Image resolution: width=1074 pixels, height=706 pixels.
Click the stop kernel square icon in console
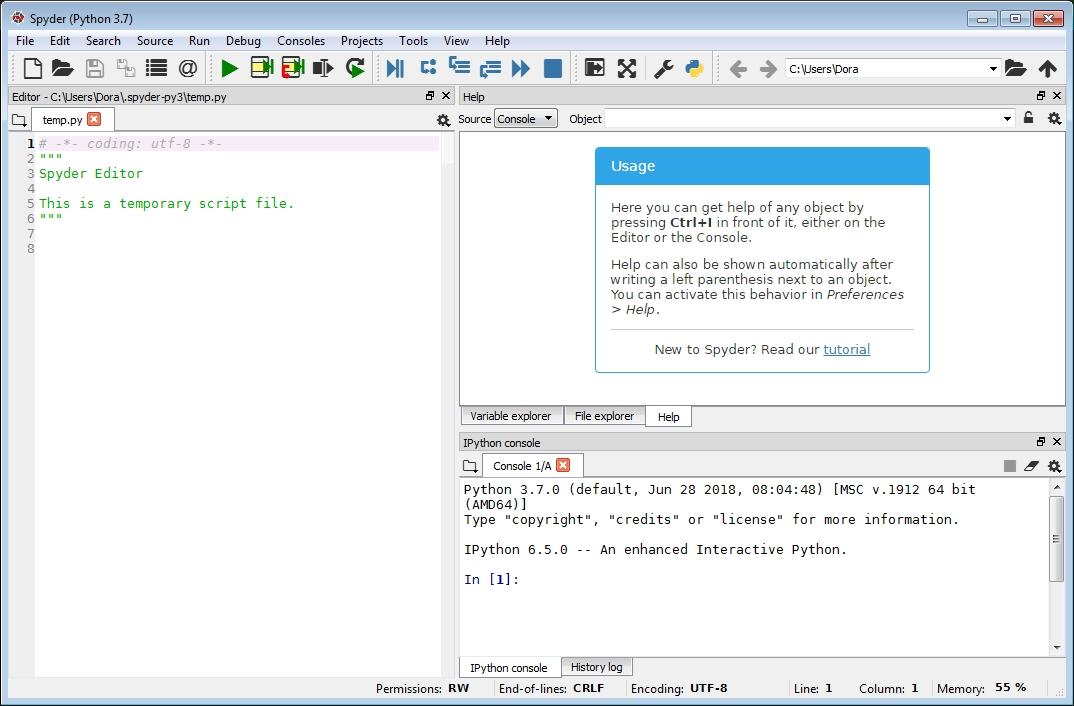[x=1010, y=466]
